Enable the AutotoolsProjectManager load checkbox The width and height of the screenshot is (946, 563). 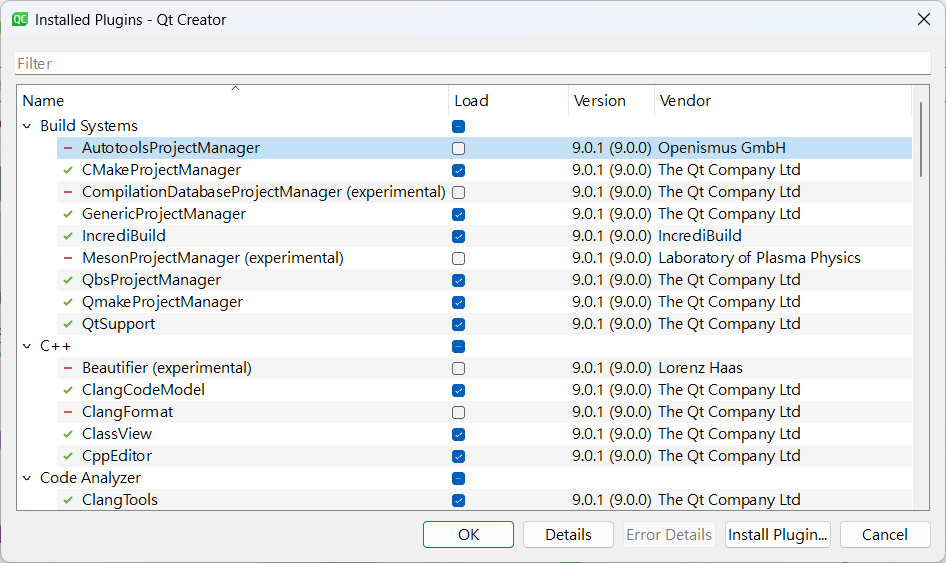click(459, 148)
